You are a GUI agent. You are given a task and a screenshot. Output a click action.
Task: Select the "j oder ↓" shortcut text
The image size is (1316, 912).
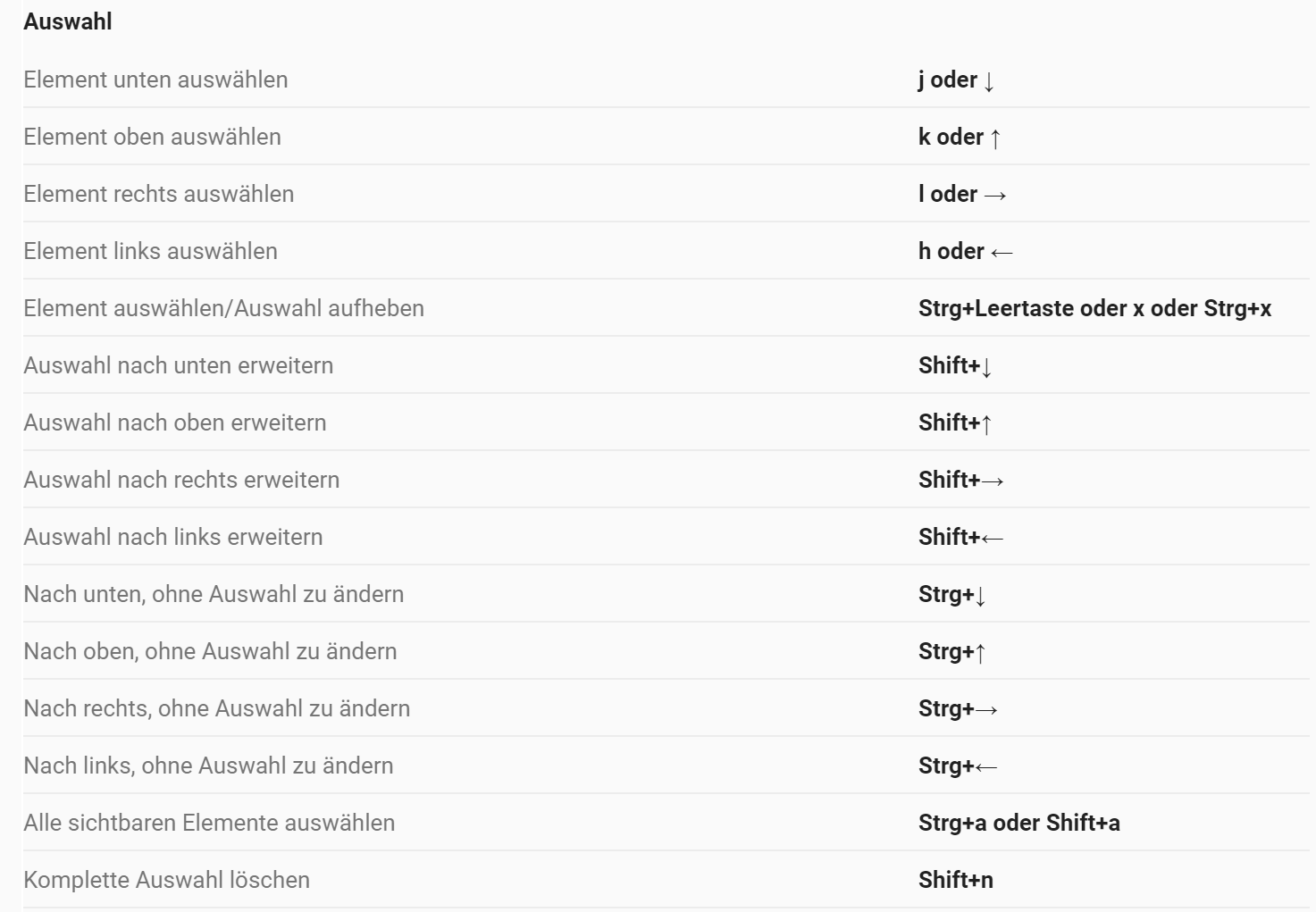click(956, 79)
